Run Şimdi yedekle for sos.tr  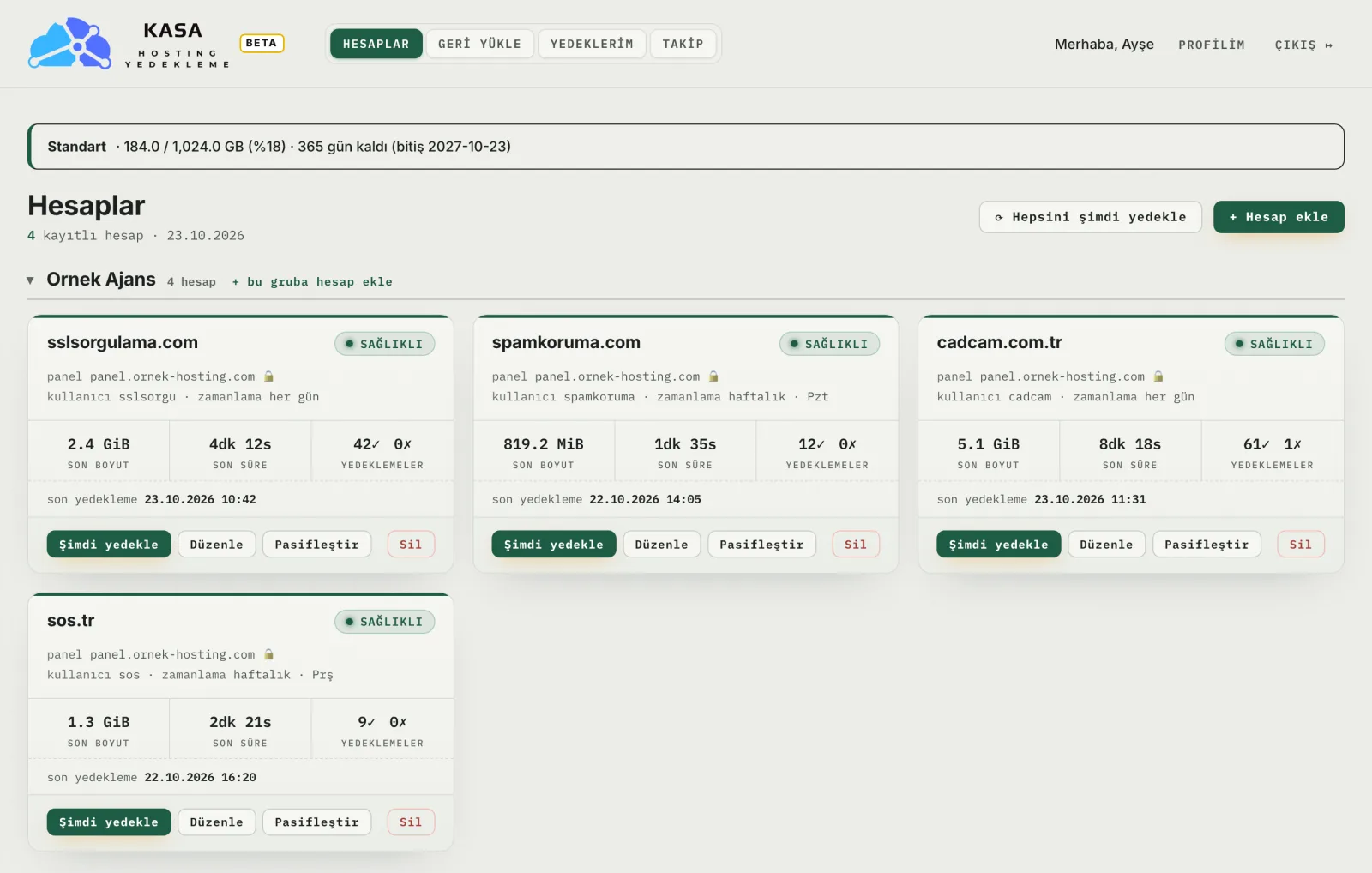tap(109, 822)
